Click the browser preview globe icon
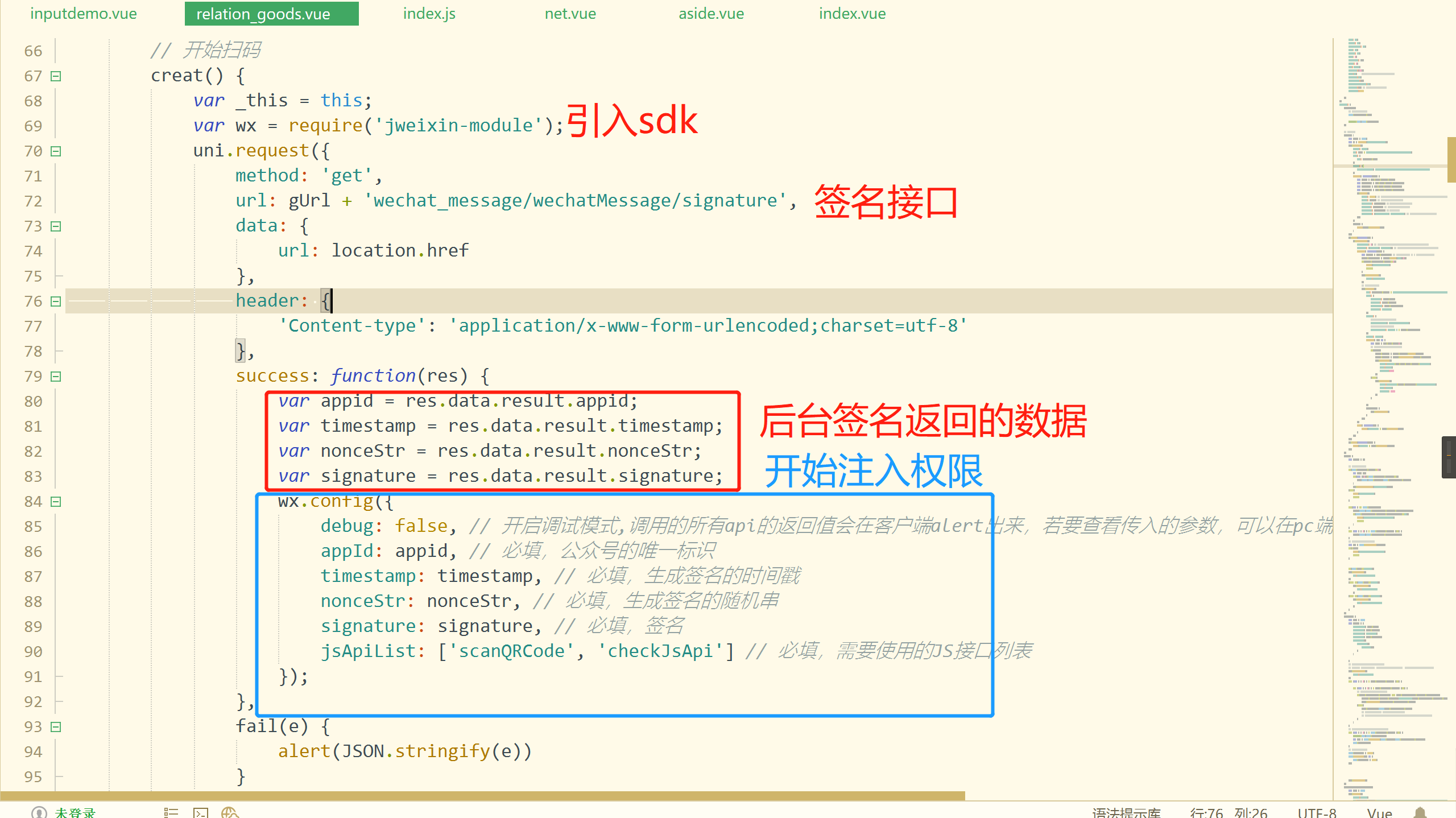Viewport: 1456px width, 818px height. [230, 812]
